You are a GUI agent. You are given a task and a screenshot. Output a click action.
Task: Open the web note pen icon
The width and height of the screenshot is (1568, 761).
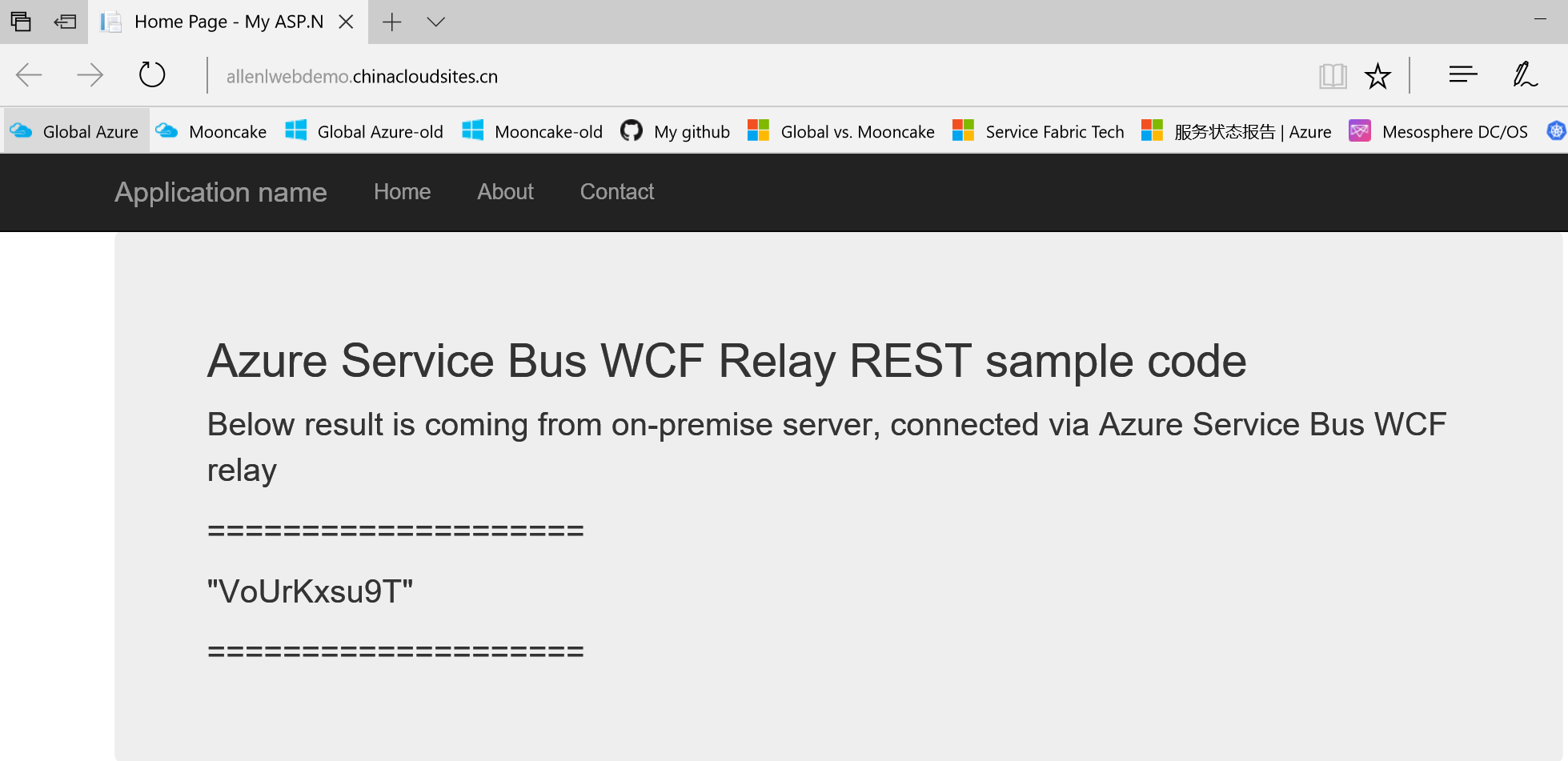click(1525, 75)
